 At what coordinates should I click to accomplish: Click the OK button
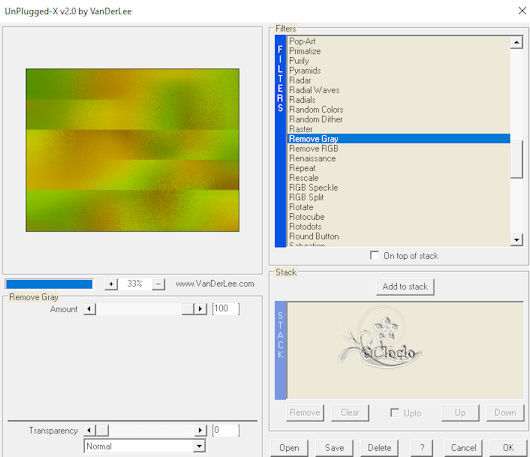[x=508, y=448]
